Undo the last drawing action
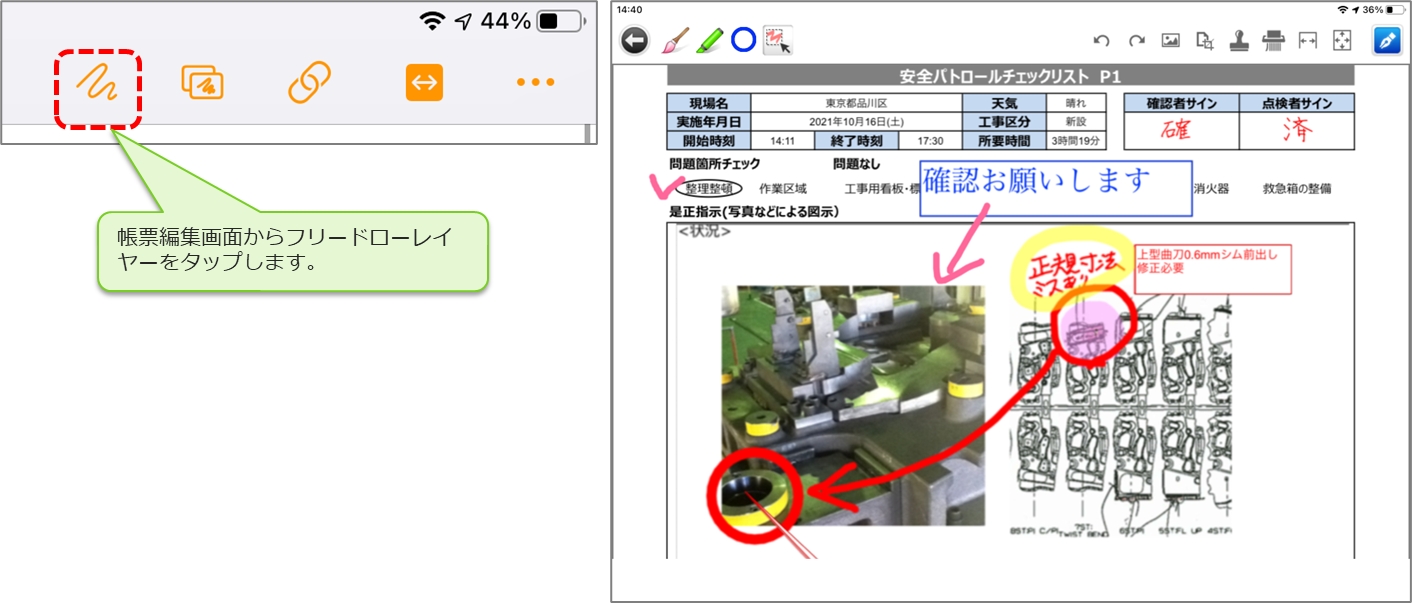The image size is (1412, 603). 1102,41
